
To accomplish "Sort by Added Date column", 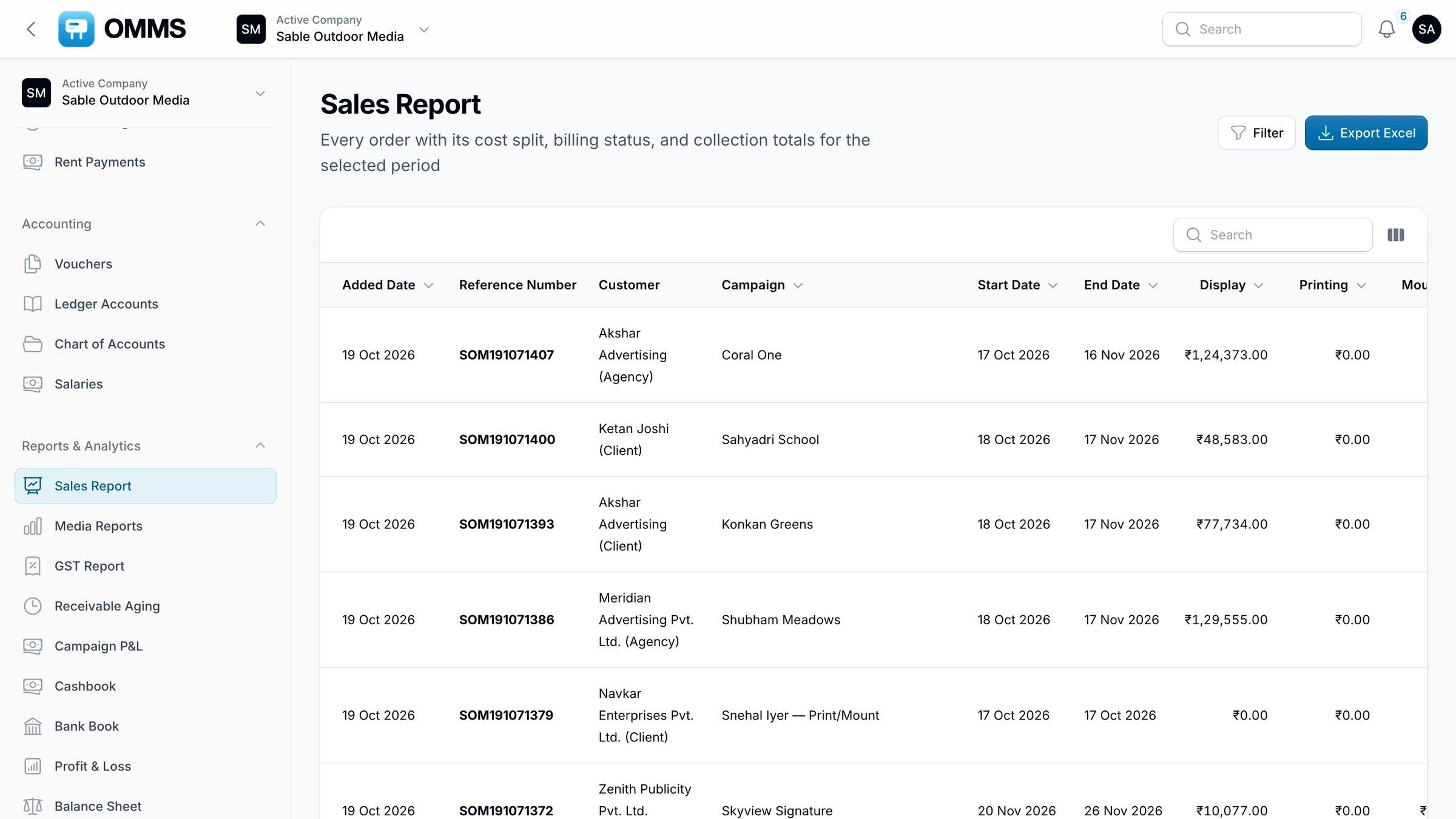I will click(388, 285).
